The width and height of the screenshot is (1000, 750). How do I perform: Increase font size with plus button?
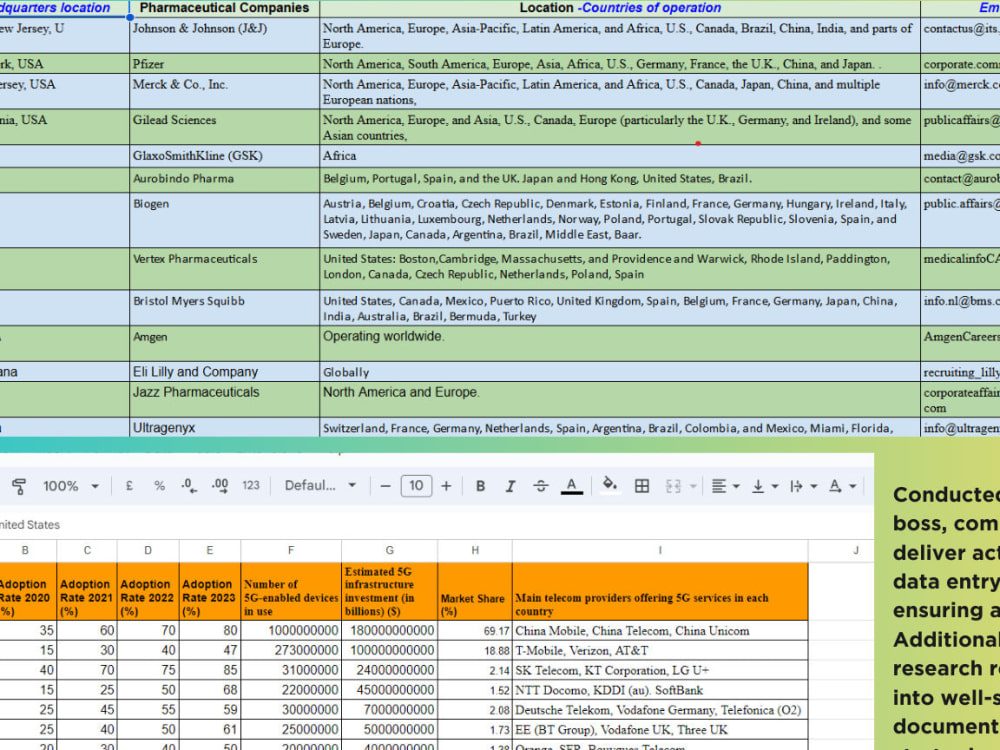[446, 486]
